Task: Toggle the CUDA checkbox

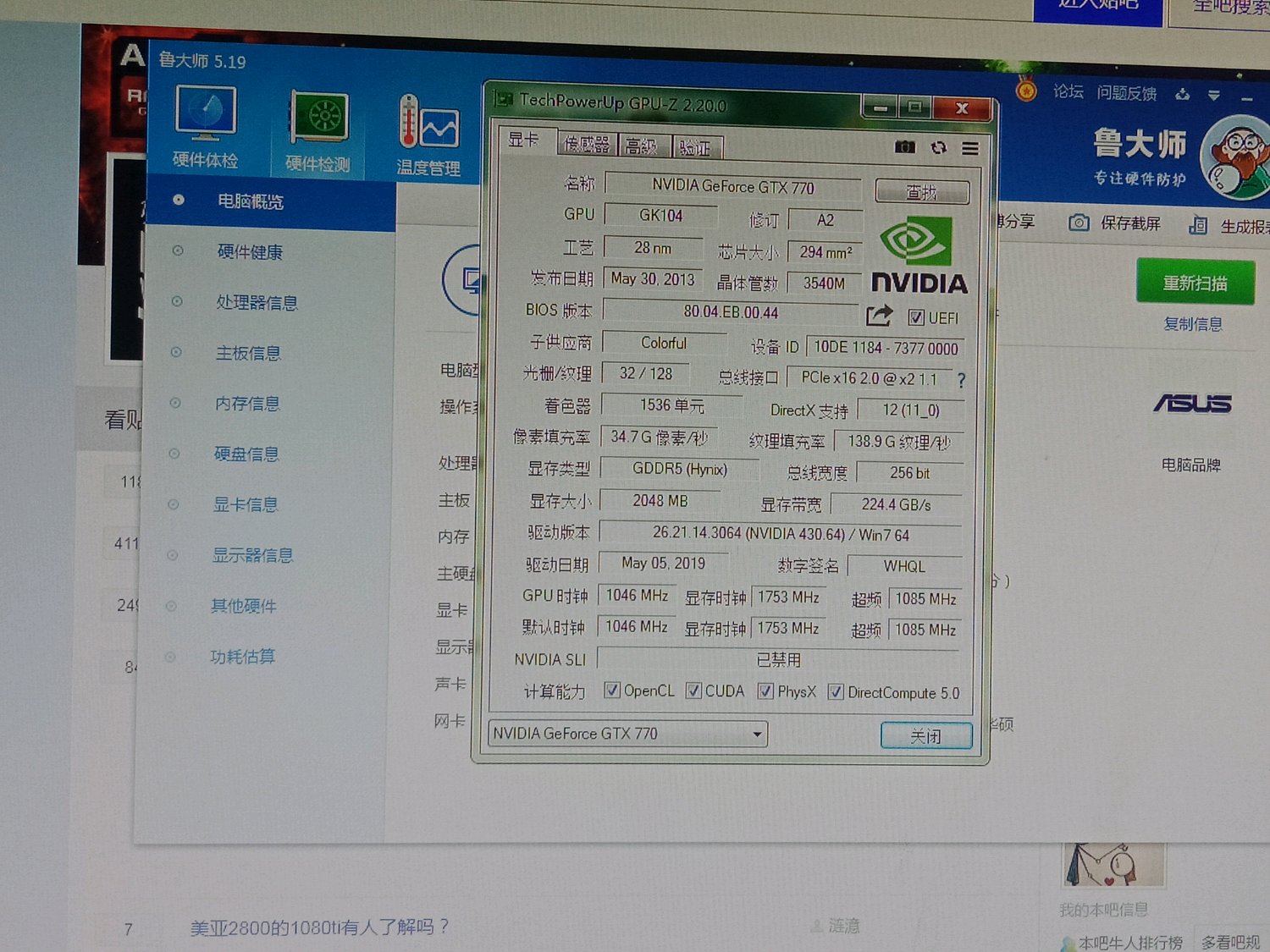Action: 693,691
